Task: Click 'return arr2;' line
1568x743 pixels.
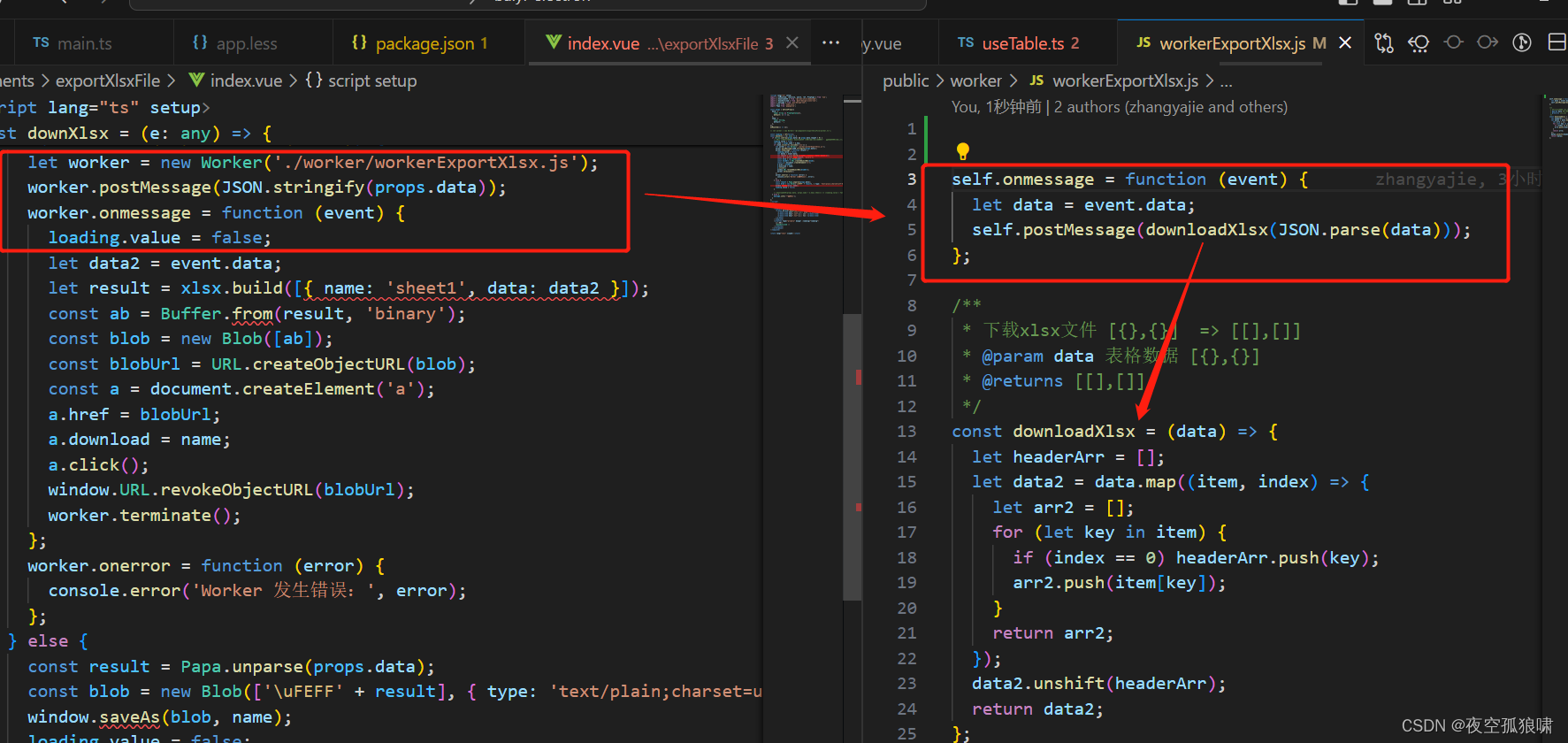Action: click(1052, 633)
